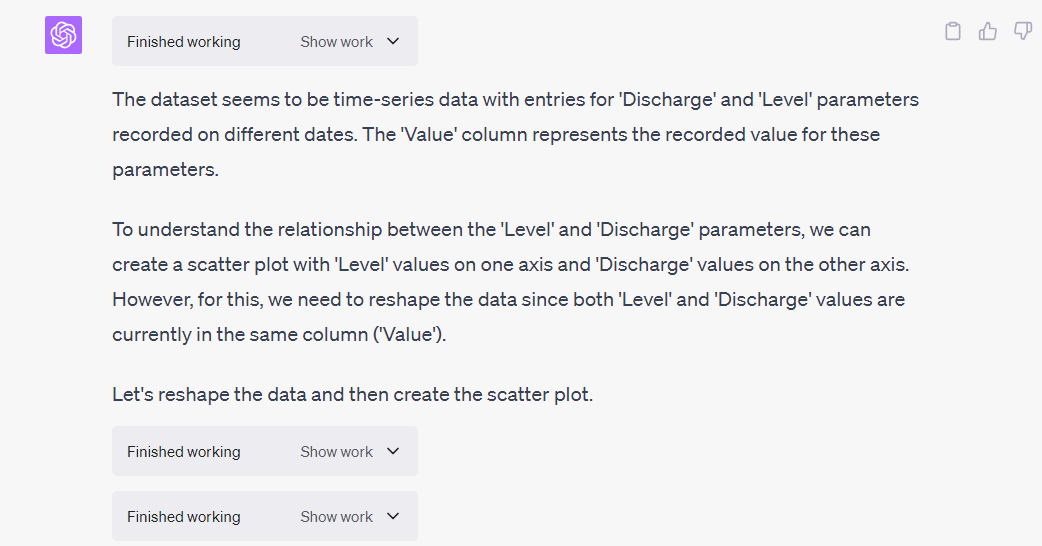Viewport: 1042px width, 546px height.
Task: Expand the topmost Show work chevron
Action: pos(393,42)
